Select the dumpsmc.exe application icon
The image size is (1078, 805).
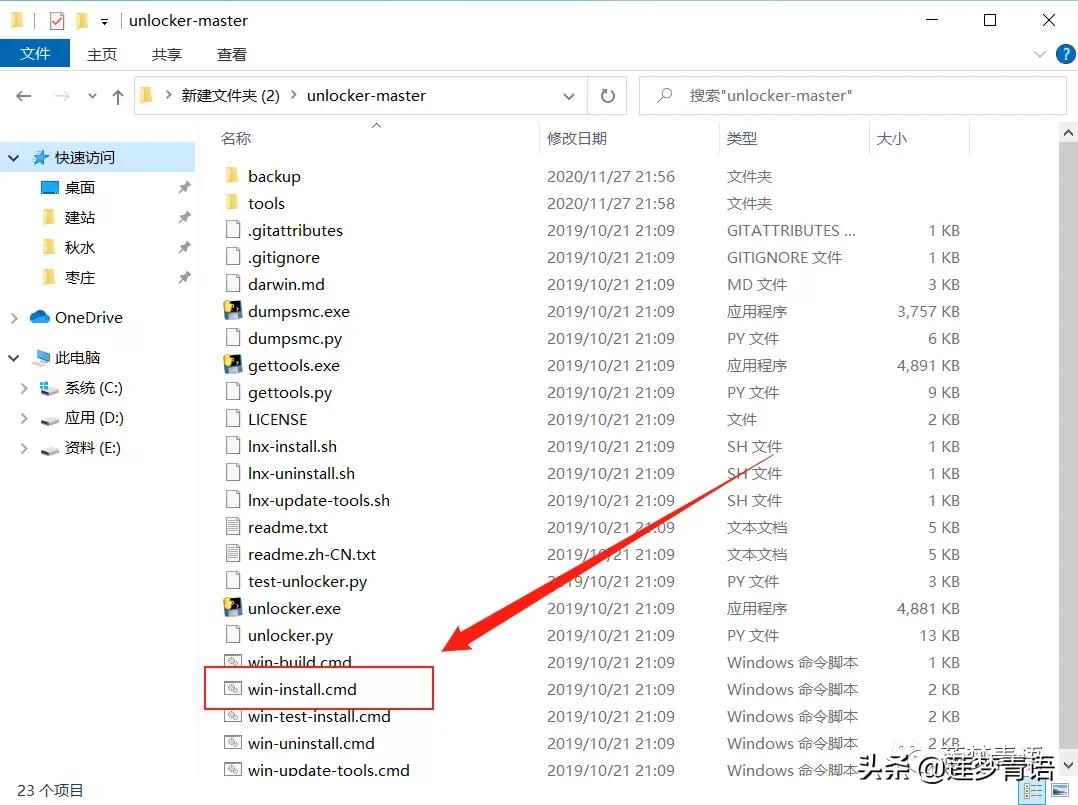(232, 311)
